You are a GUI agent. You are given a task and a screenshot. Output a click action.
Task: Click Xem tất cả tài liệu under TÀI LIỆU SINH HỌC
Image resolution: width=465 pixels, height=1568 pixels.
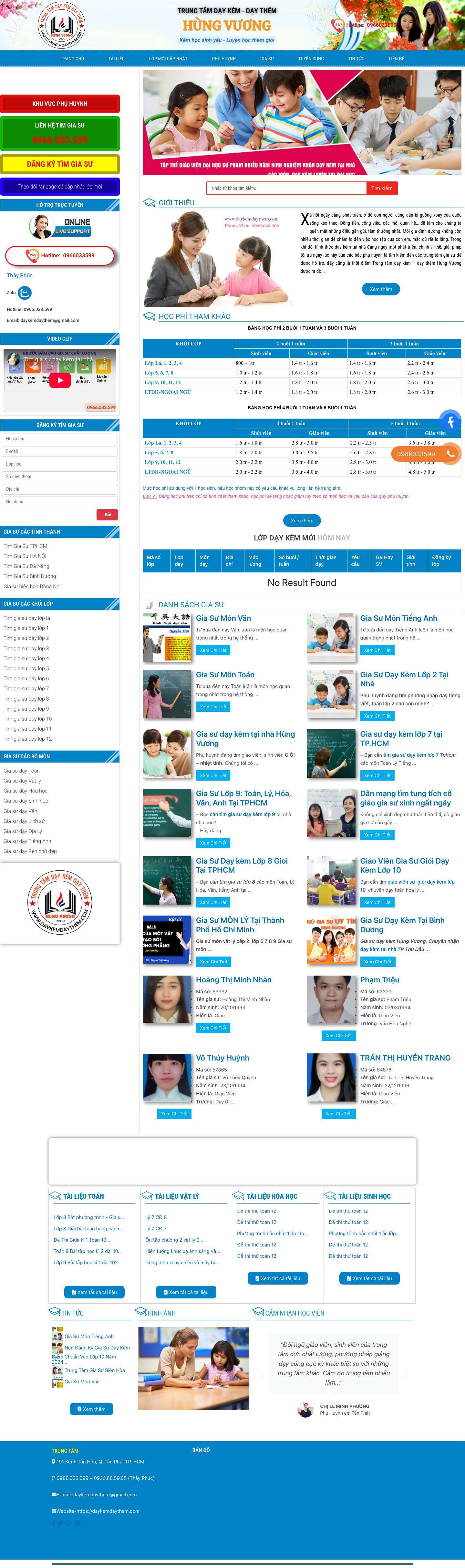click(x=369, y=1278)
